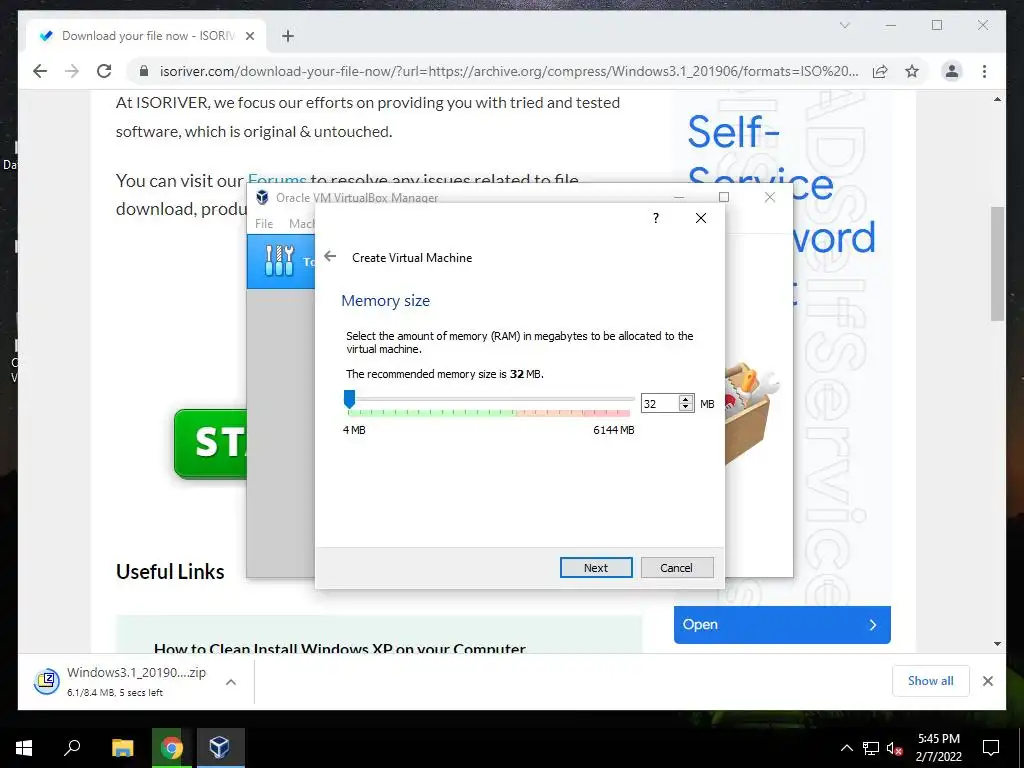1024x768 pixels.
Task: Click the green START button on webpage
Action: [211, 444]
